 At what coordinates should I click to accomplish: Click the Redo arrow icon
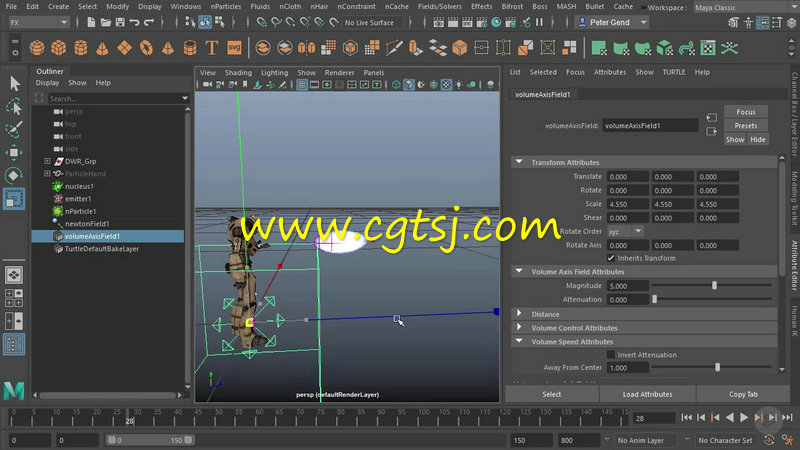click(x=149, y=22)
